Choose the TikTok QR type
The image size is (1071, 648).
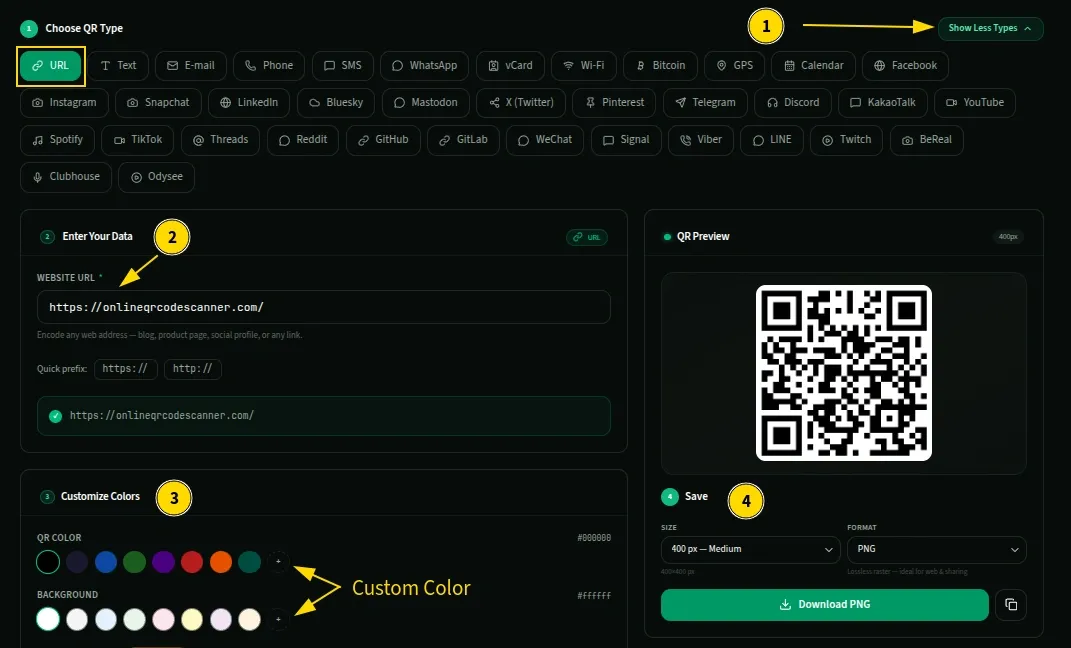(137, 139)
